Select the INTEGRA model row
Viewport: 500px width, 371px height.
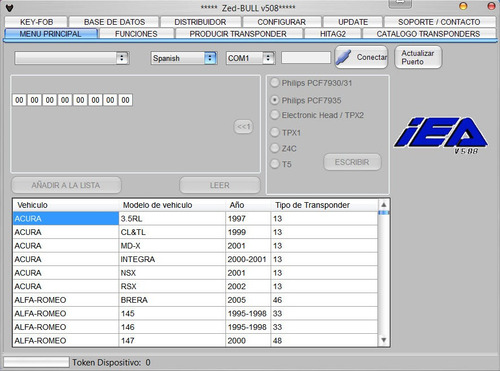coord(195,259)
